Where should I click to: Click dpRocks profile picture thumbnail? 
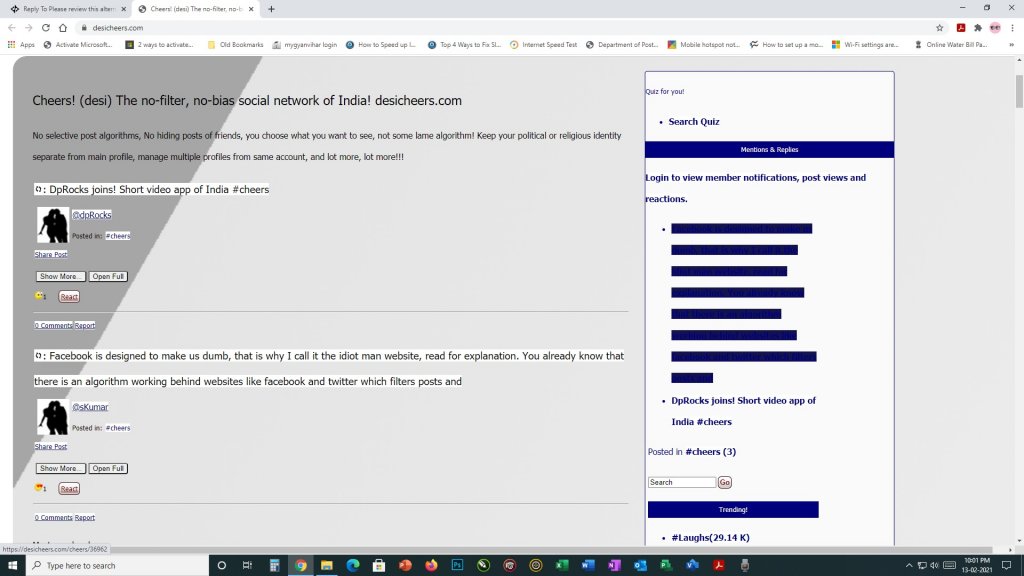53,225
